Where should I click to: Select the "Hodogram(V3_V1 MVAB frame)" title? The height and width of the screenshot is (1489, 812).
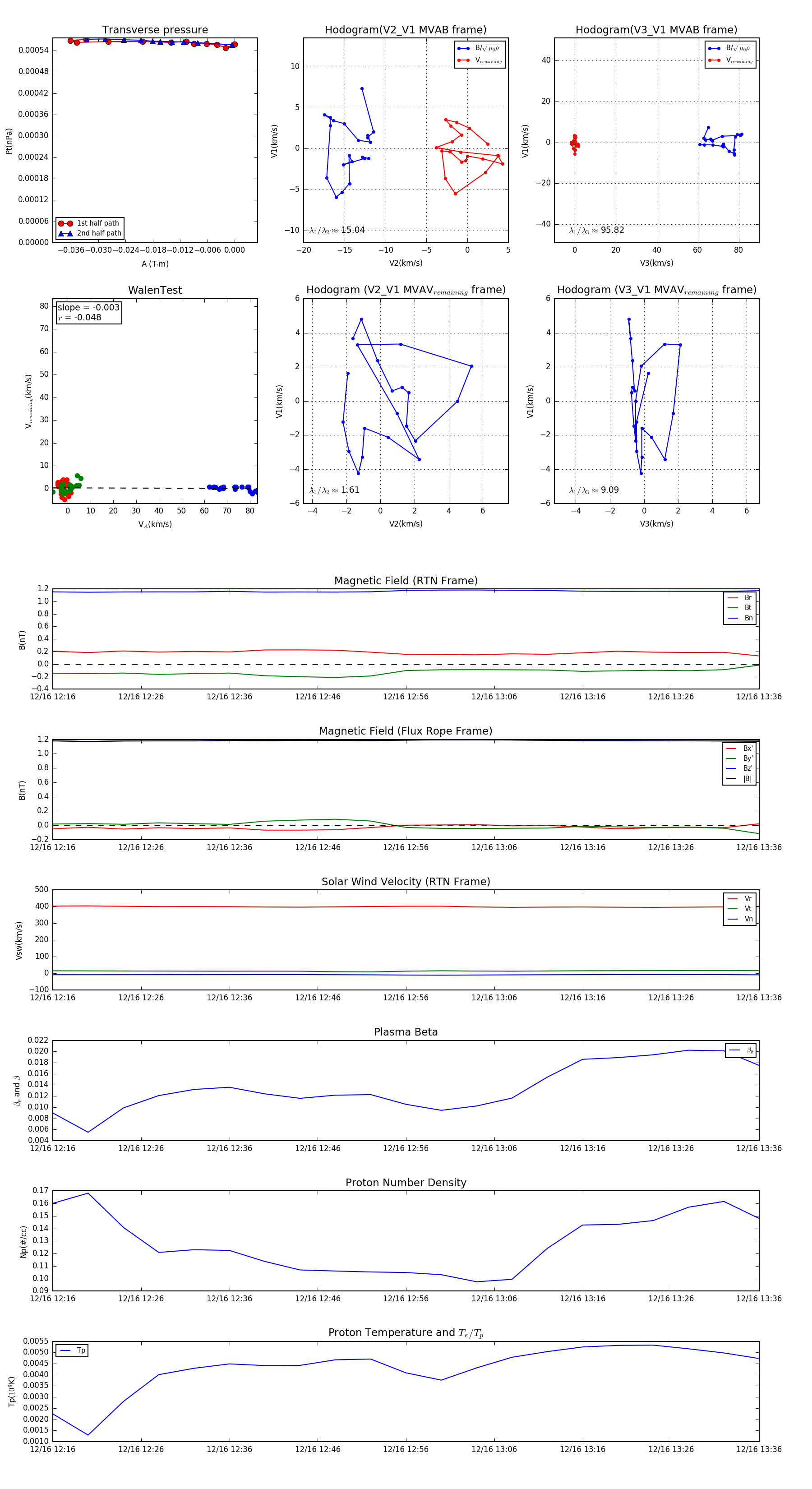click(656, 30)
